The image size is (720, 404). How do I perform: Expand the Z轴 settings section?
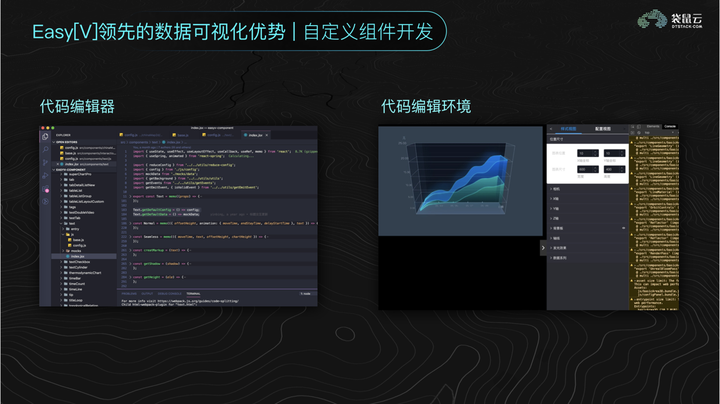click(588, 218)
